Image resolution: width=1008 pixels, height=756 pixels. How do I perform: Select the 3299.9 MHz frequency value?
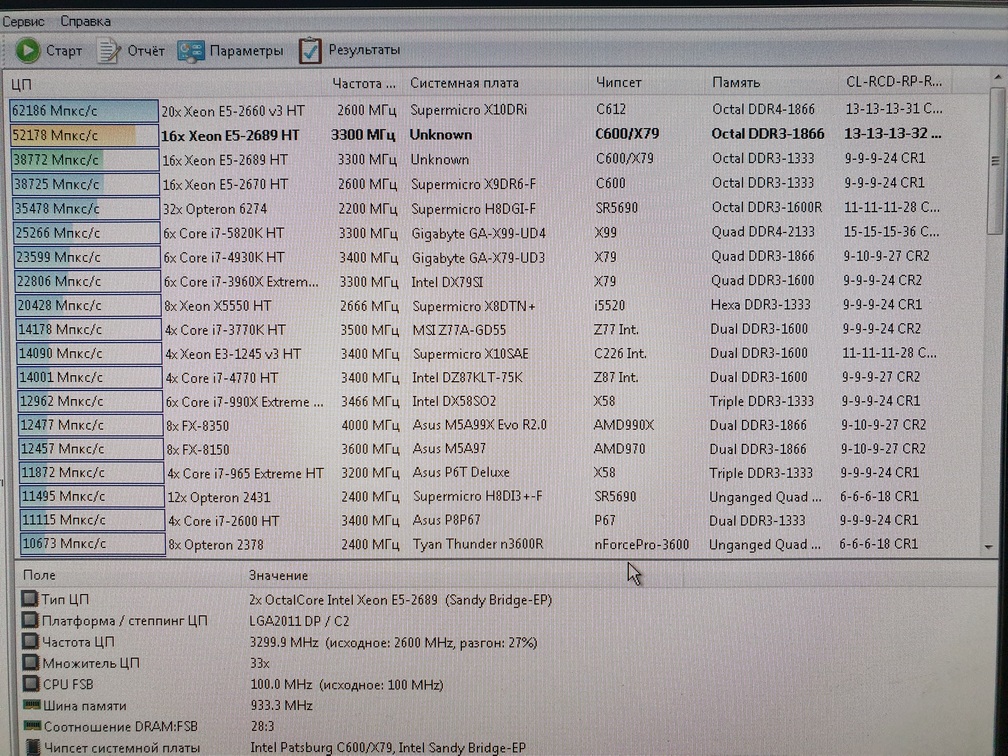coord(393,643)
